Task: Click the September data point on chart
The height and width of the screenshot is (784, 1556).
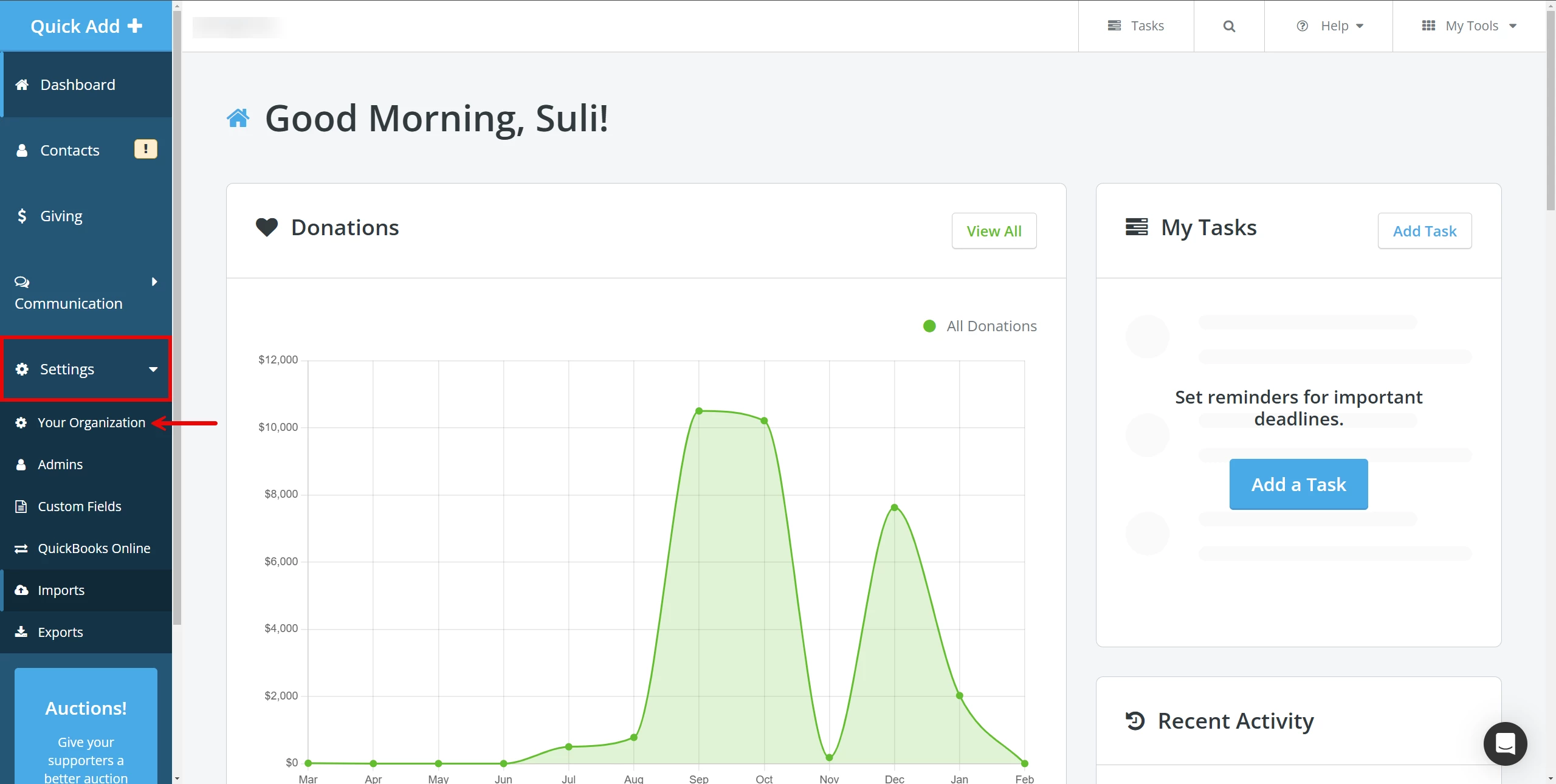Action: tap(699, 411)
